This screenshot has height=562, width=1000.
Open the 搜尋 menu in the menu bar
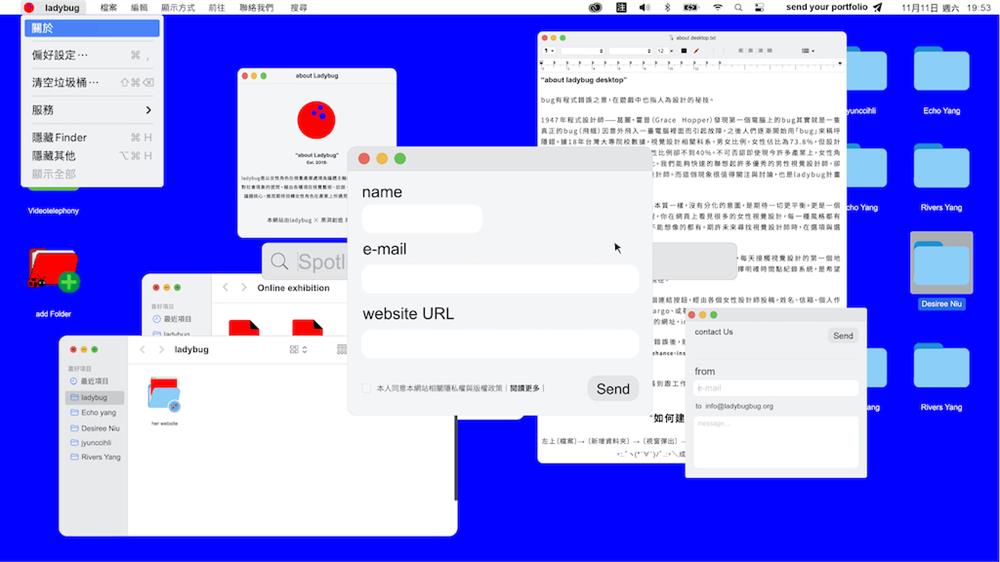[x=298, y=8]
